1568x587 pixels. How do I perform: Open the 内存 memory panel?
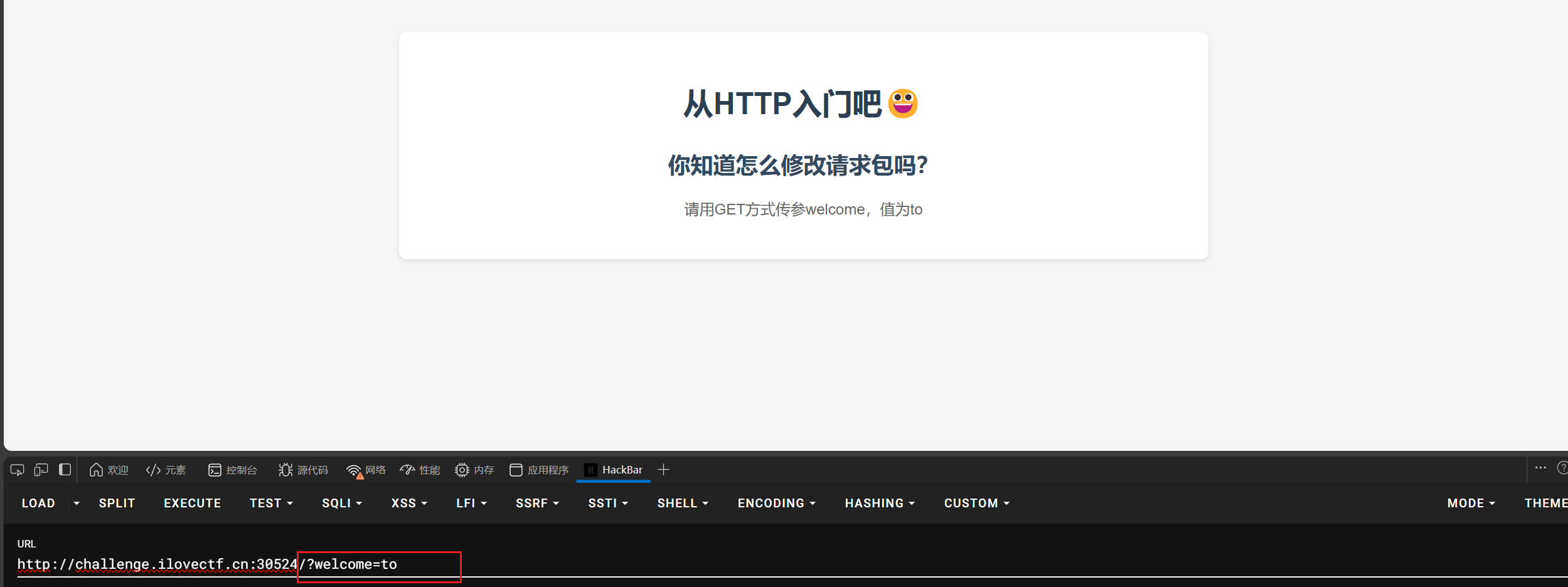click(474, 470)
